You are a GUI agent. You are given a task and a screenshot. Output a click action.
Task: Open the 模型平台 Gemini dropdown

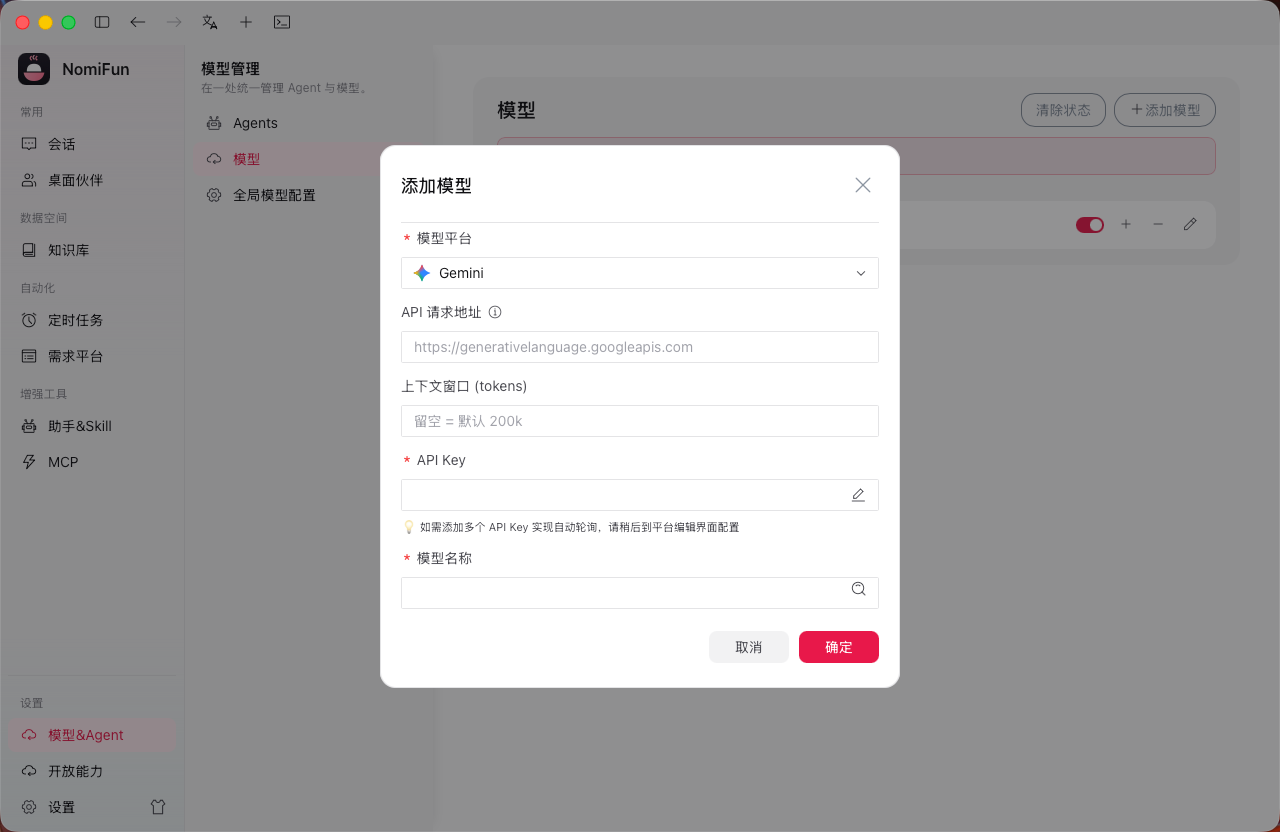click(640, 273)
